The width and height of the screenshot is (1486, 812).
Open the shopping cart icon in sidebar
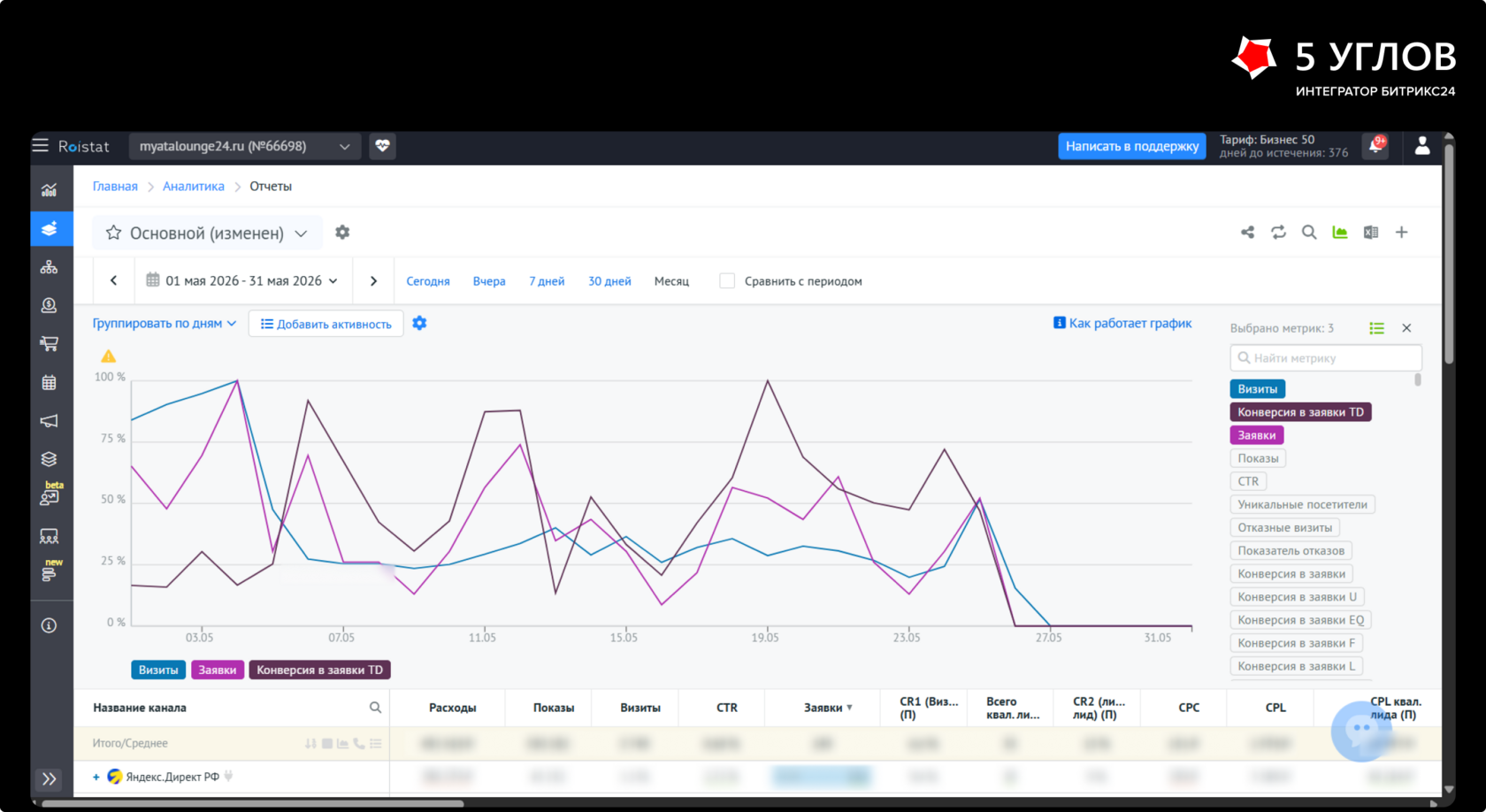[50, 343]
